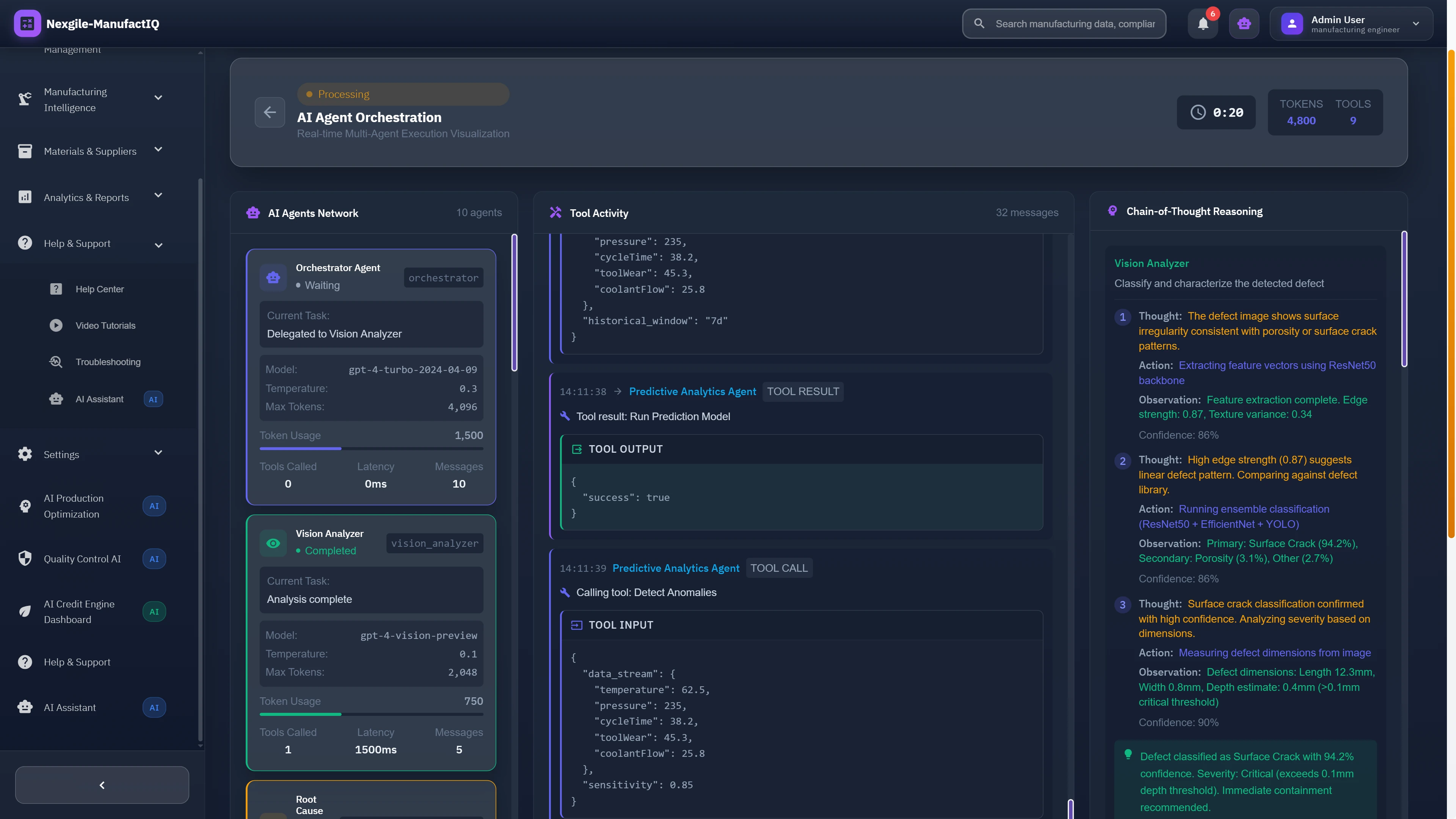Viewport: 1456px width, 819px height.
Task: Click the Predictive Analytics Agent link
Action: tap(692, 391)
